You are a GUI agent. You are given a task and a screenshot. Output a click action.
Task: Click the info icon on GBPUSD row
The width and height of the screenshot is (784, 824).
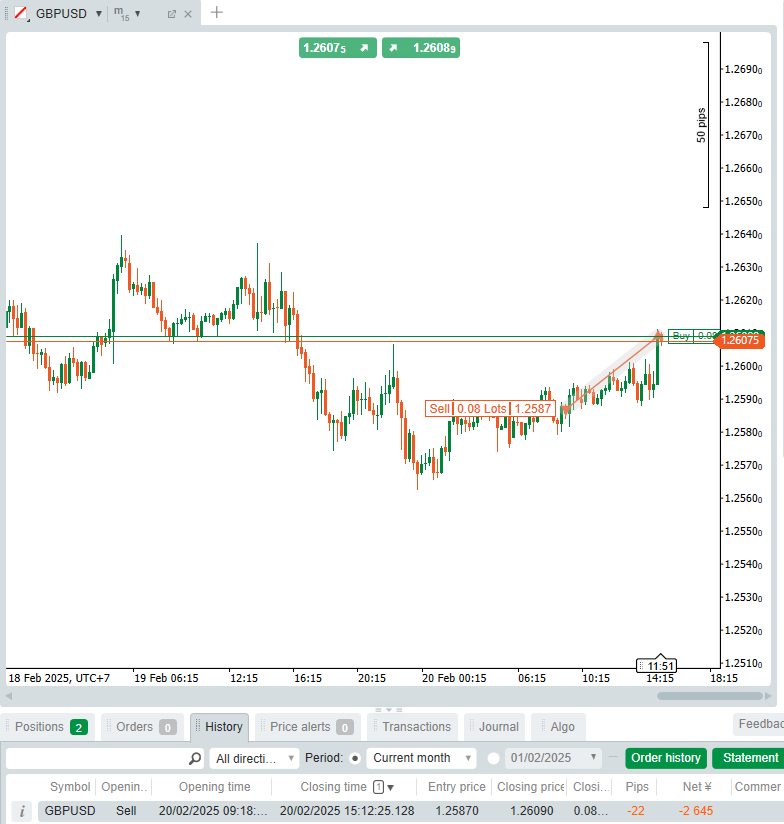point(22,811)
